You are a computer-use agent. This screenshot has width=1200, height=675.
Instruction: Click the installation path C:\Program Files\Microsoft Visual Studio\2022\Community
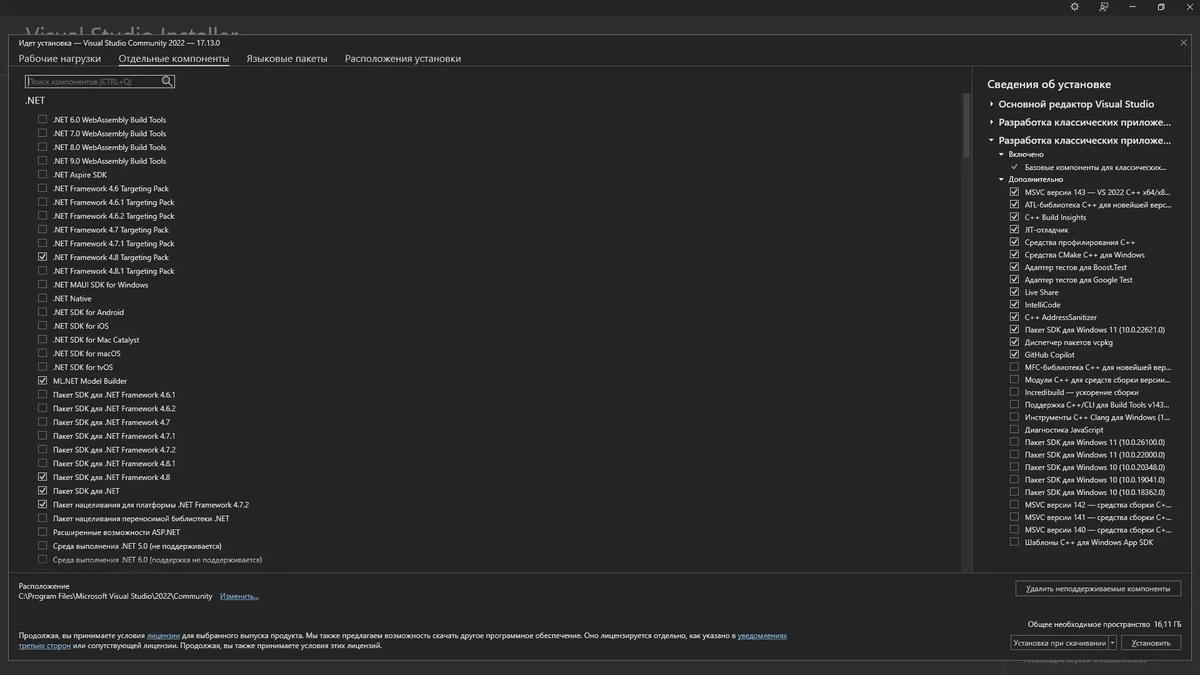(x=116, y=596)
